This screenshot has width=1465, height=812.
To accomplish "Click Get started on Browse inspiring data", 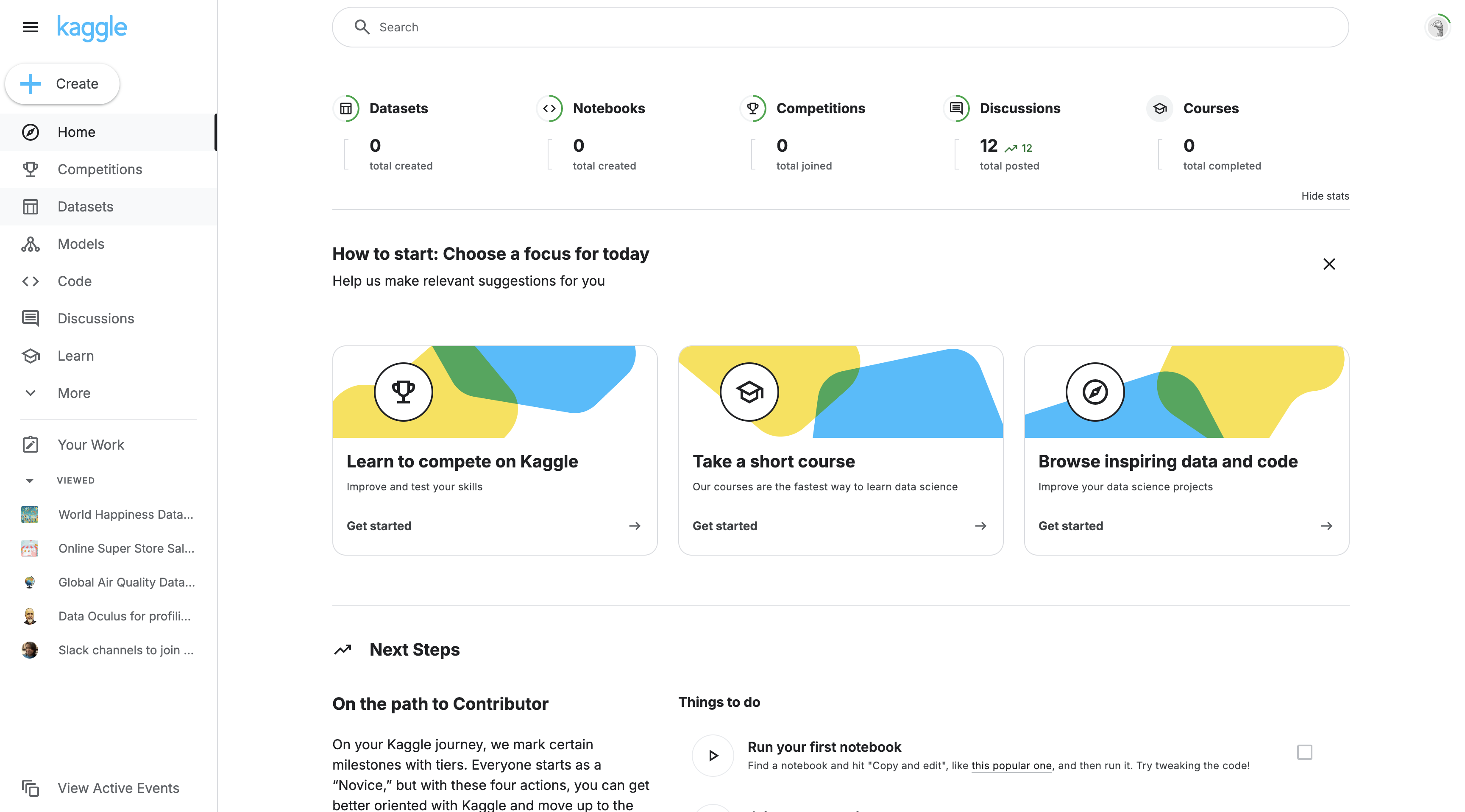I will point(1070,526).
